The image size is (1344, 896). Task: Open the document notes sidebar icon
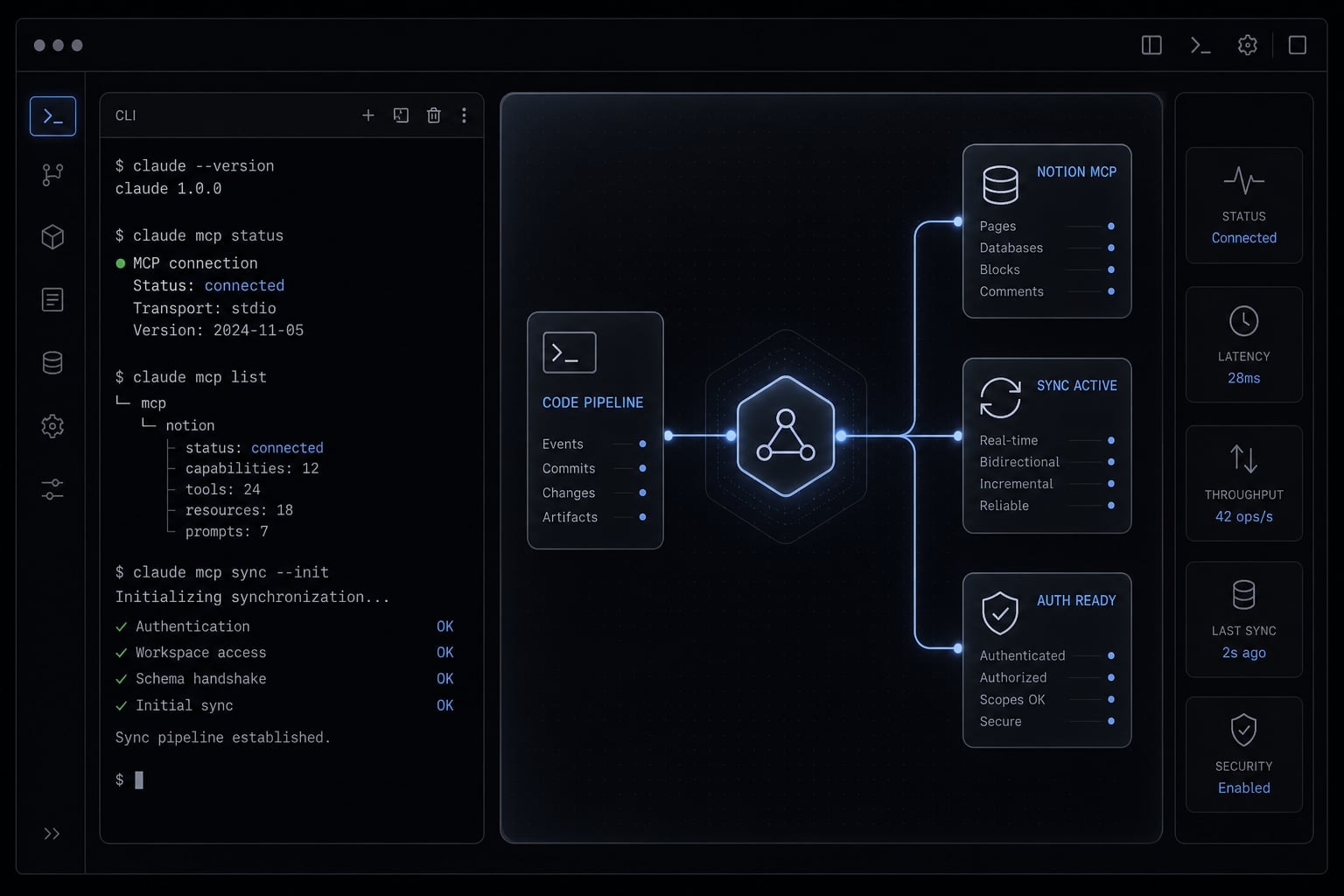pyautogui.click(x=52, y=300)
